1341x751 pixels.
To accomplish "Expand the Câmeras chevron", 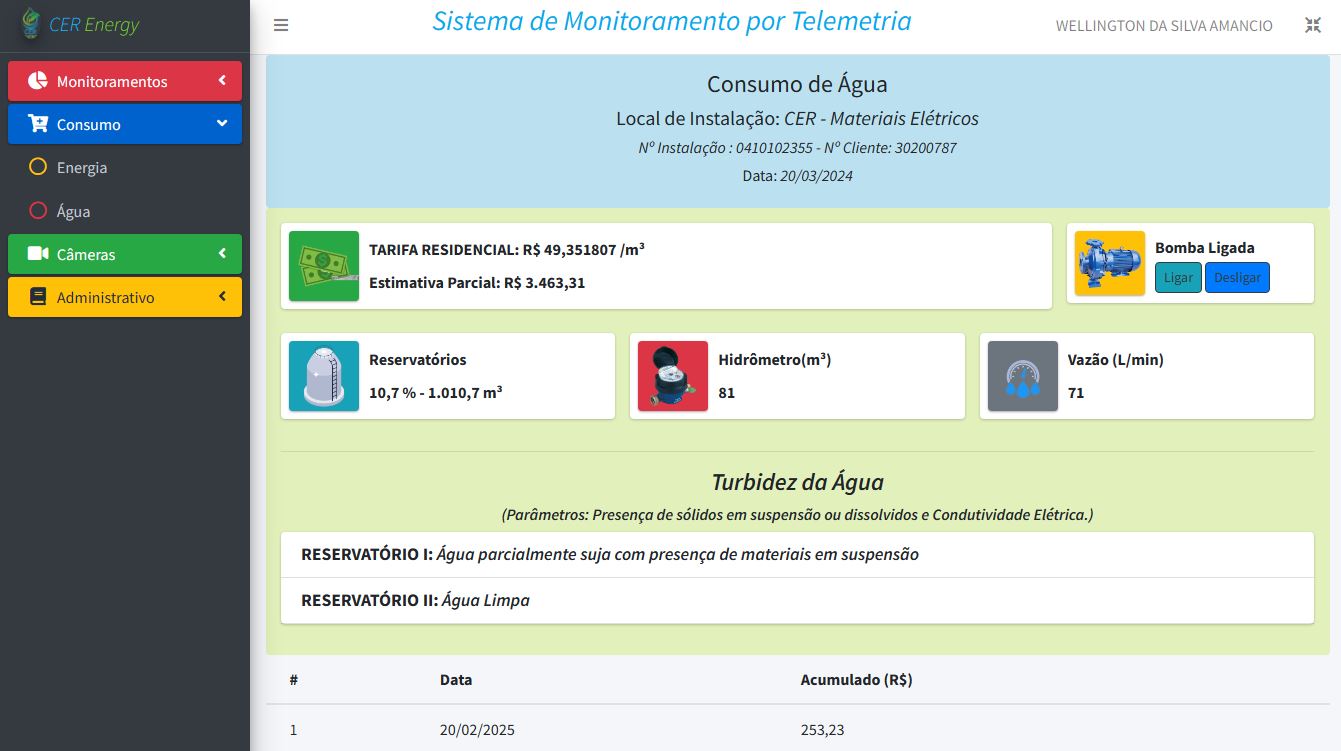I will (x=222, y=254).
